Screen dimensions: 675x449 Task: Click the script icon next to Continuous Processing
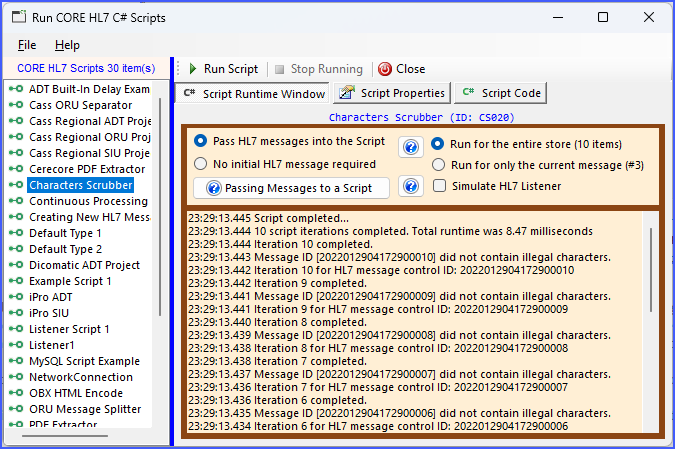click(x=16, y=201)
